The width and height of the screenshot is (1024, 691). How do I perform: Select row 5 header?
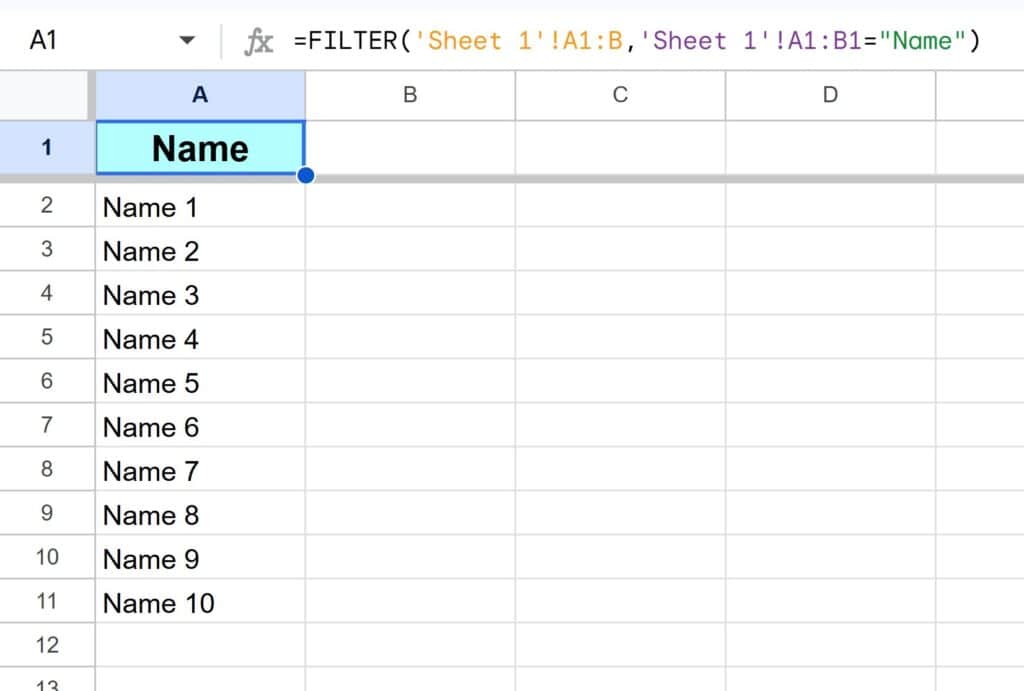[47, 337]
